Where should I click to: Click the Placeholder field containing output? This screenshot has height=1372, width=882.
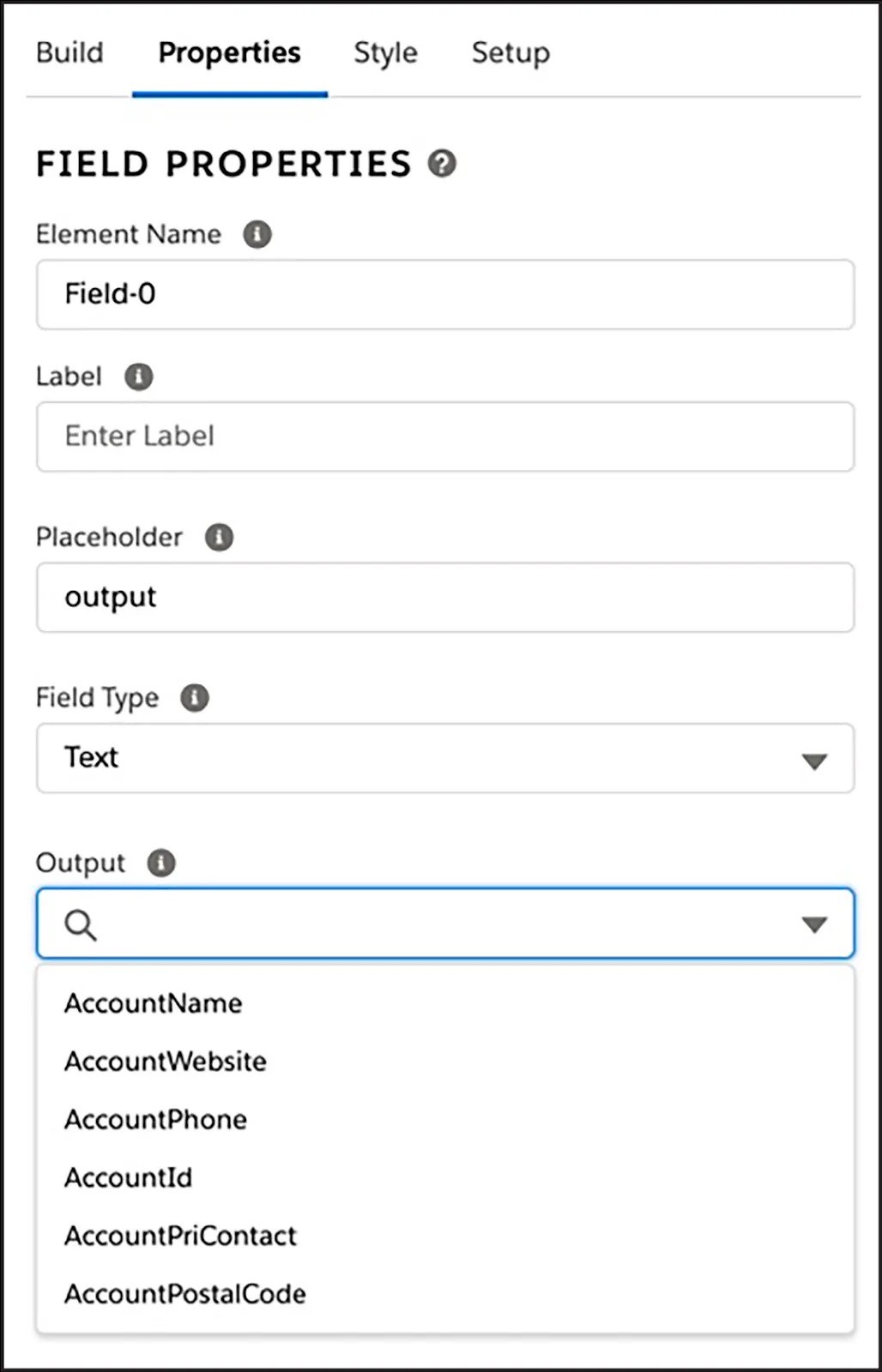point(445,597)
